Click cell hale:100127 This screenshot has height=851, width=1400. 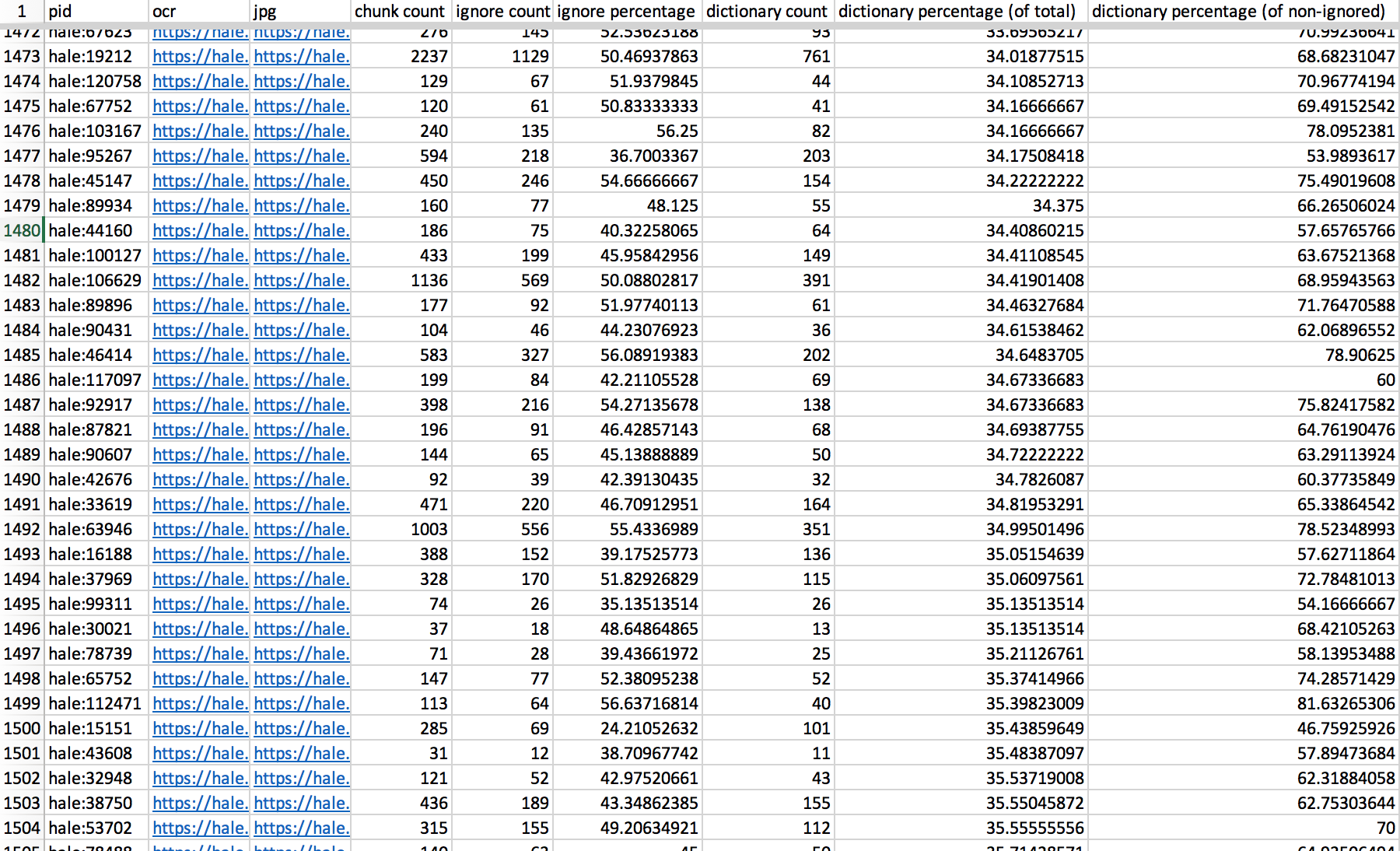click(x=96, y=255)
